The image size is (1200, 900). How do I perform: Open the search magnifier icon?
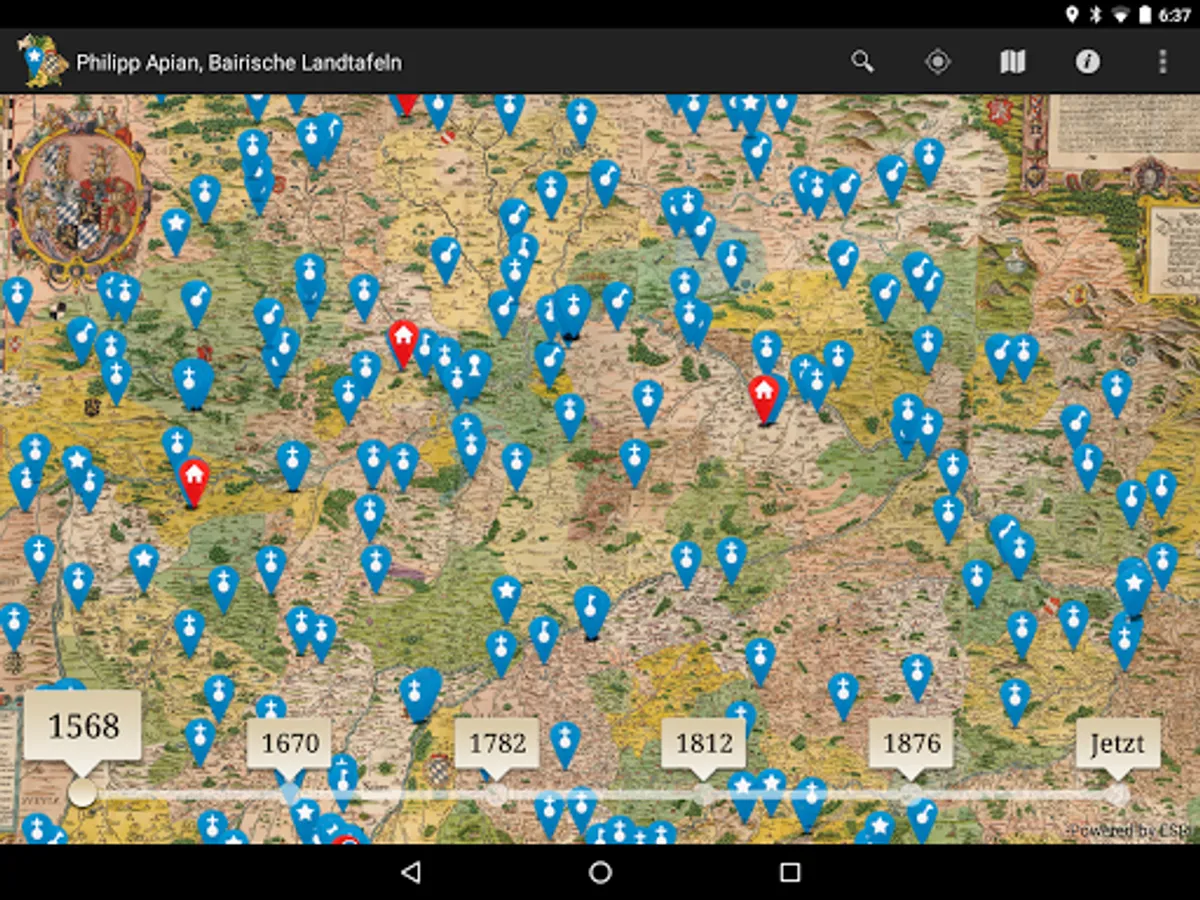click(x=862, y=62)
